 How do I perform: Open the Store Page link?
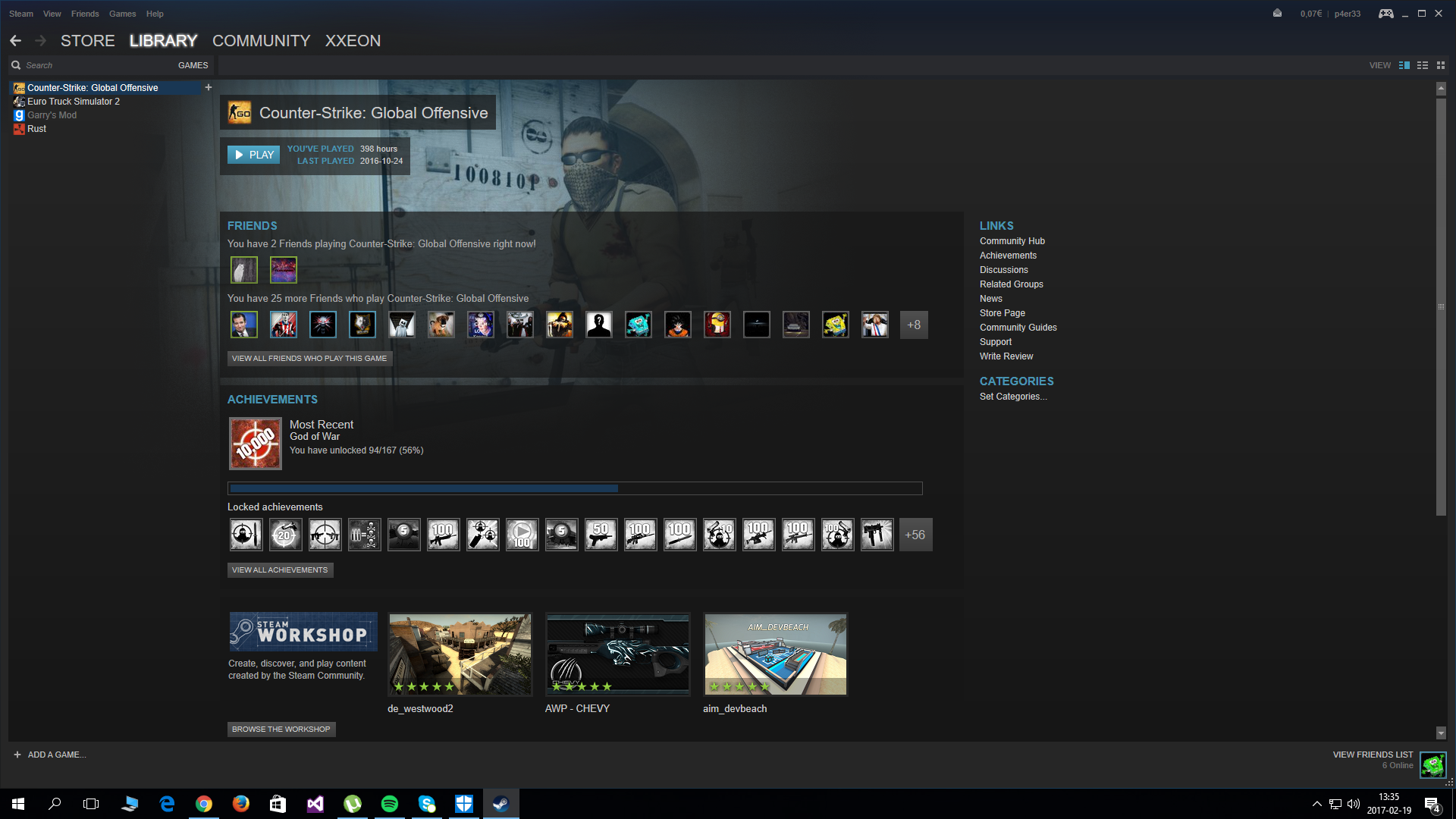[1003, 313]
